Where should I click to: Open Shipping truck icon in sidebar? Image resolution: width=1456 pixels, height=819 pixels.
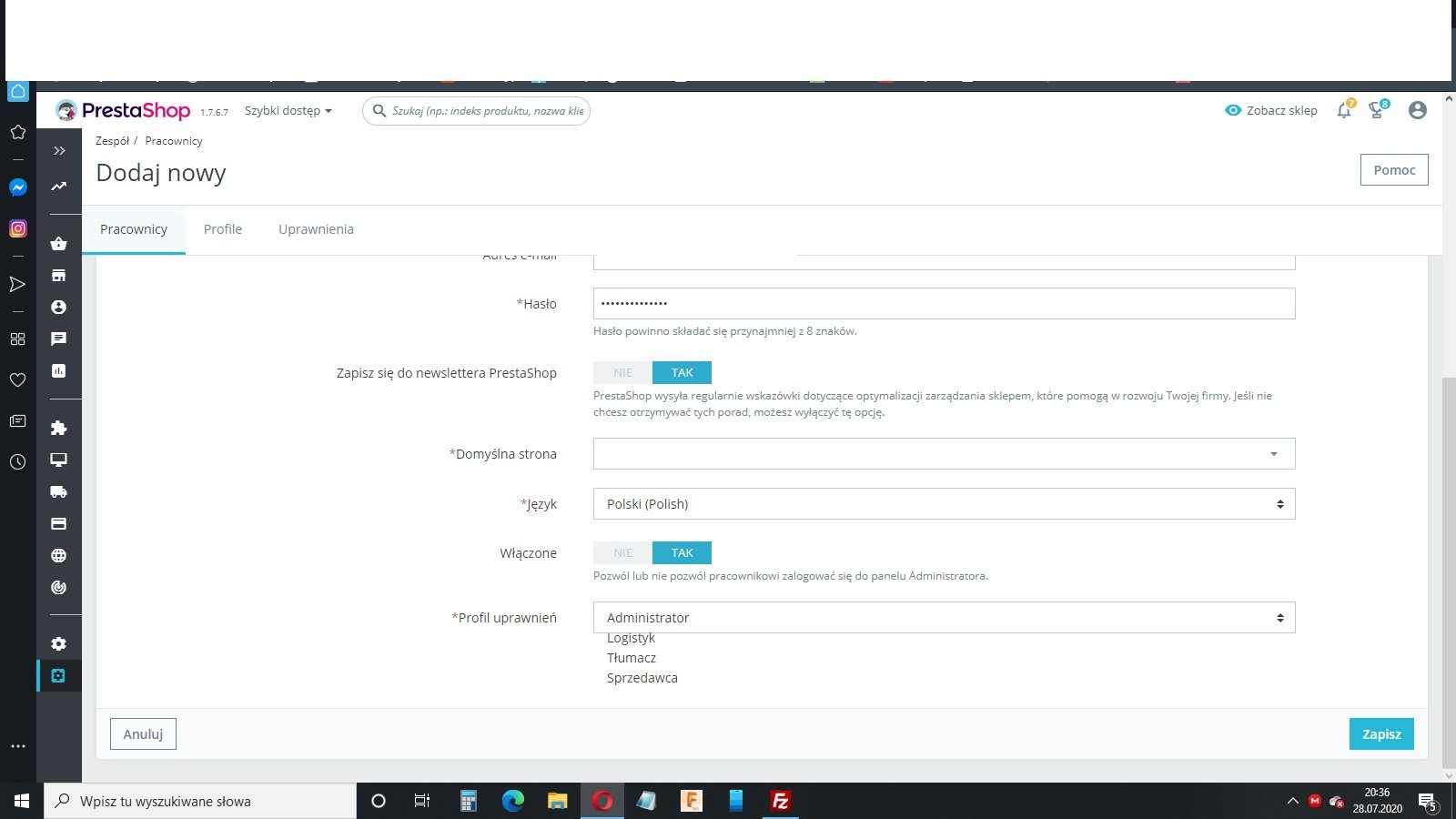59,491
